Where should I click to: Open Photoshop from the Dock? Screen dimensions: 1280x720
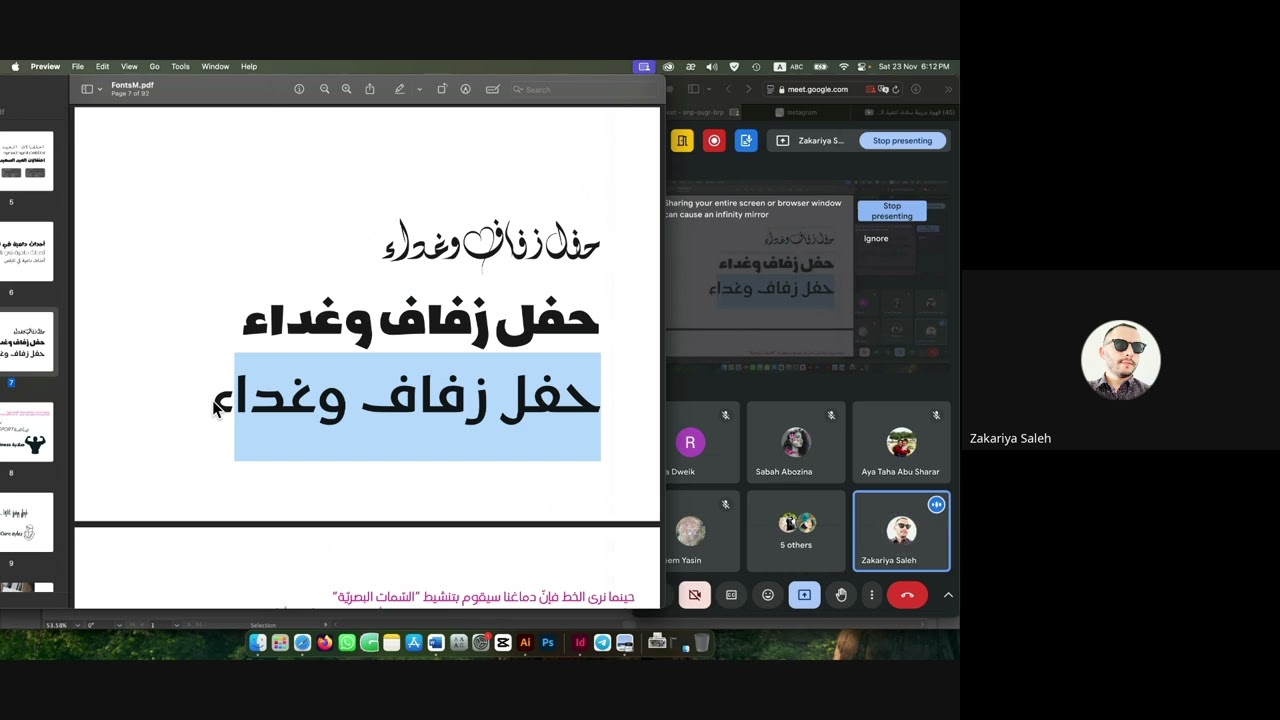(548, 643)
